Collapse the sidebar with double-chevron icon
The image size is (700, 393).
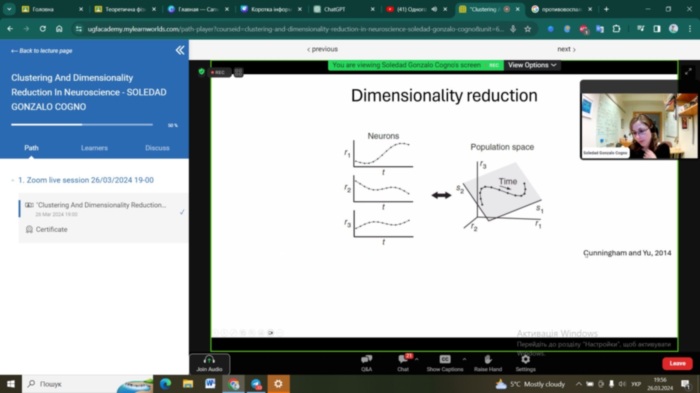tap(180, 50)
